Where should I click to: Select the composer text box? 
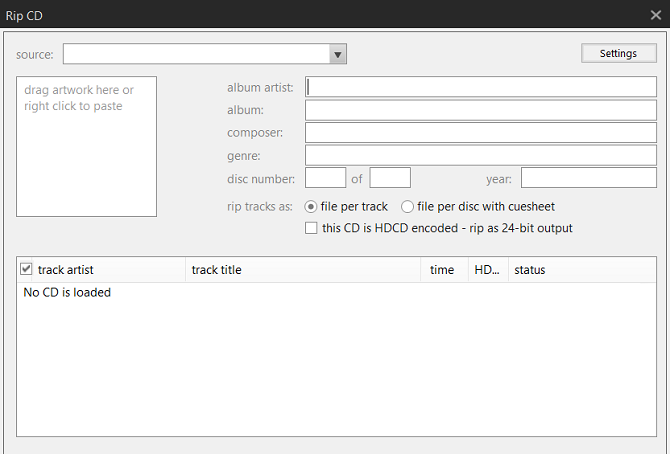481,133
